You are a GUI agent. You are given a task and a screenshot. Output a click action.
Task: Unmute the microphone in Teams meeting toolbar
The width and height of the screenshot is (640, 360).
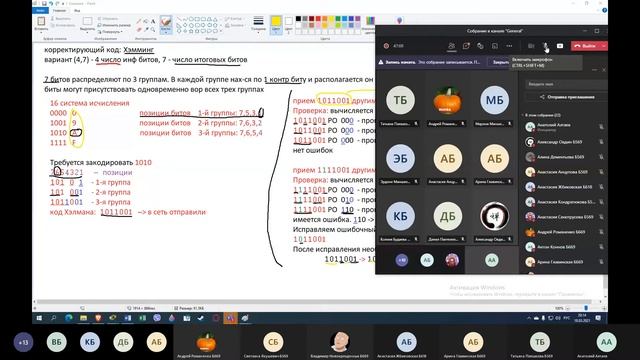(545, 46)
